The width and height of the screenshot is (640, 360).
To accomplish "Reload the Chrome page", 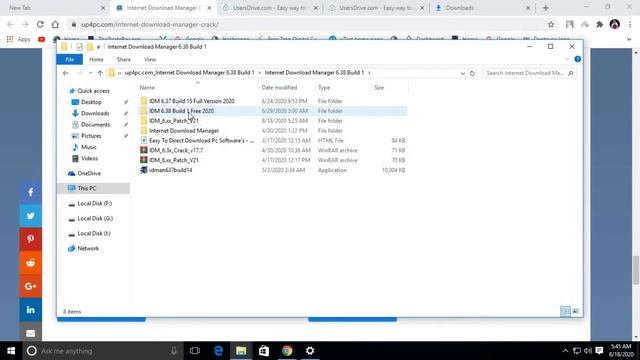I will (40, 24).
